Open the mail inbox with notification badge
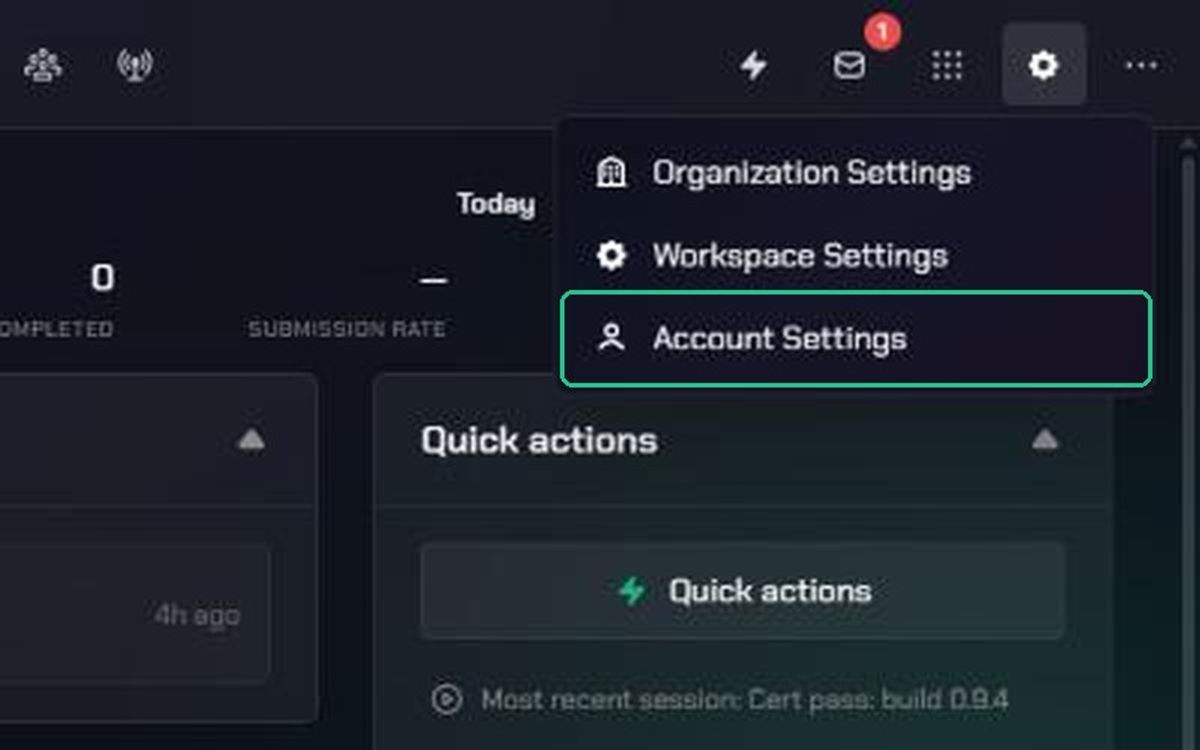 pos(849,66)
